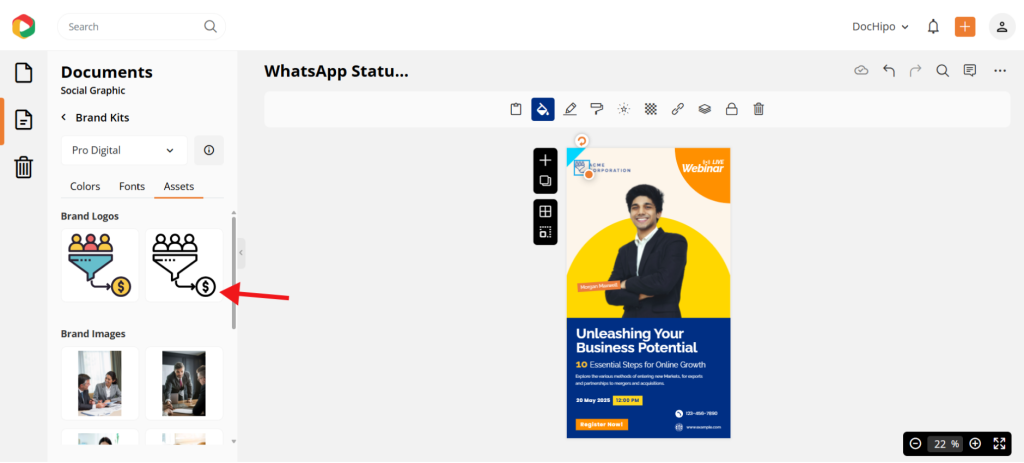
Task: Open the comments icon
Action: 970,71
